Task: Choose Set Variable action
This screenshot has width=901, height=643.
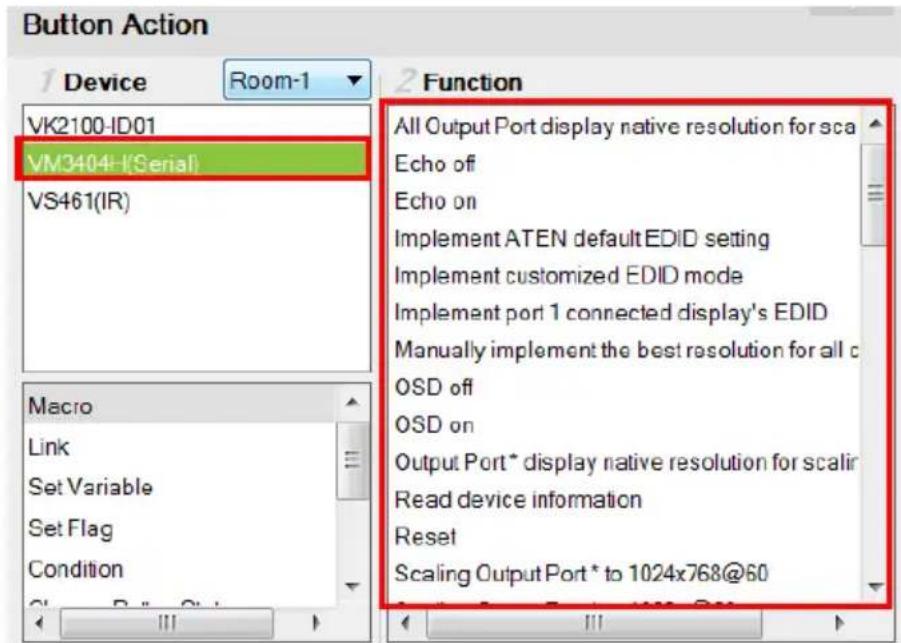Action: [180, 487]
